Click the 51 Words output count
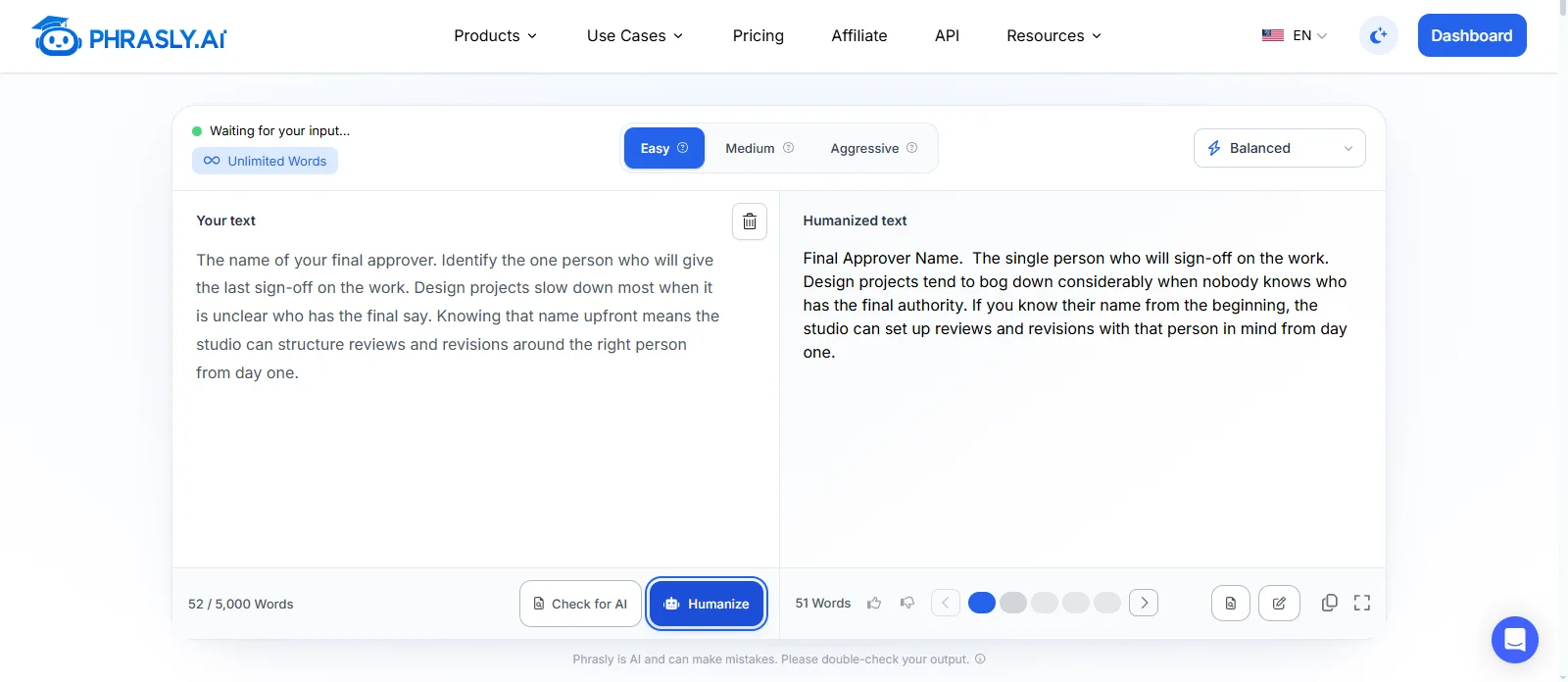Viewport: 1568px width, 682px height. click(x=823, y=603)
